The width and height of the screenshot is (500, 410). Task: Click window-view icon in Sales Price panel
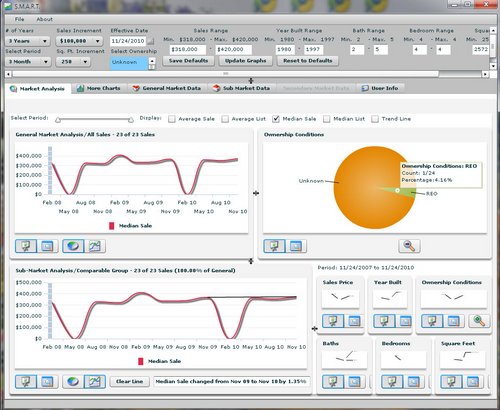353,321
